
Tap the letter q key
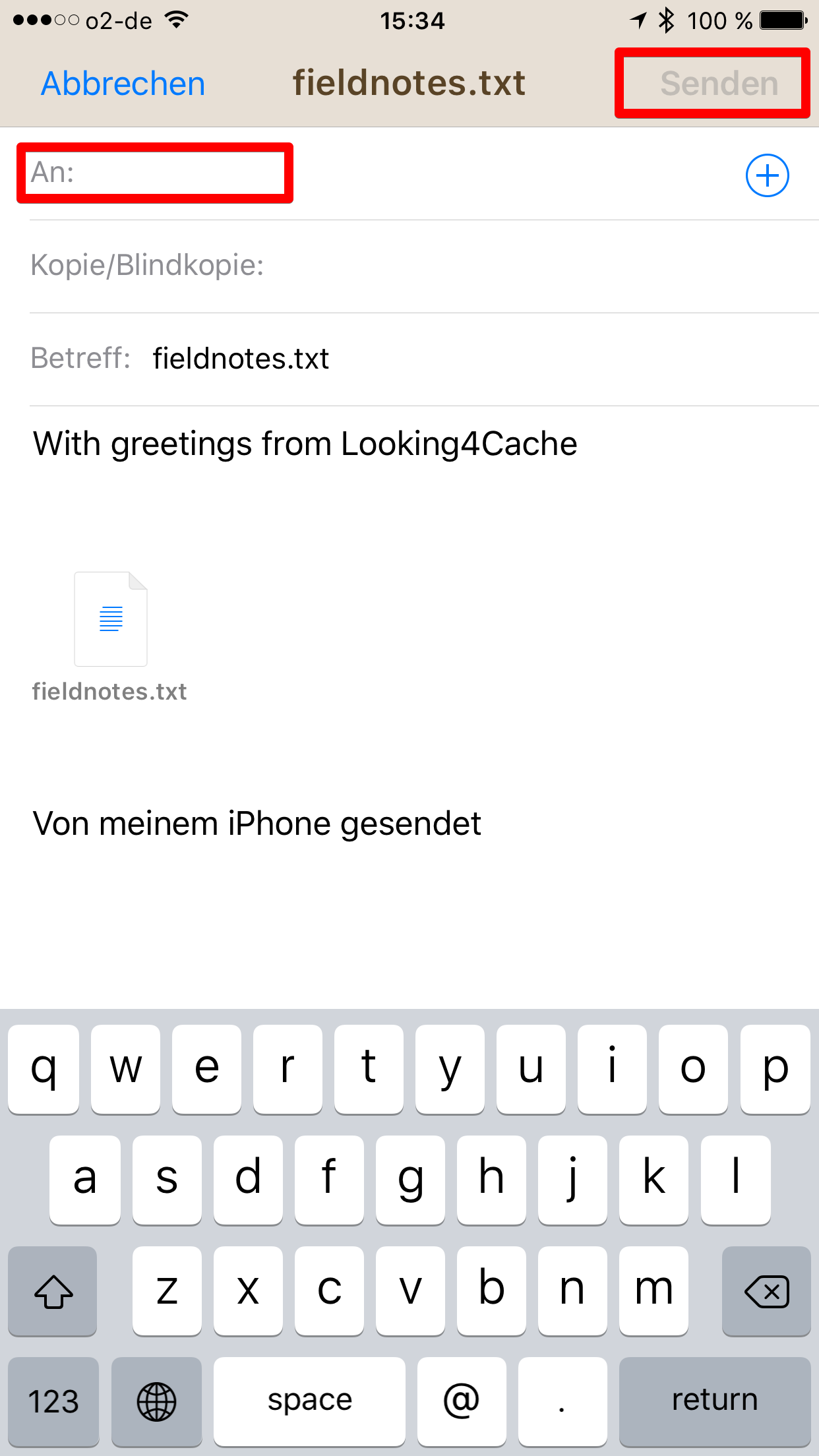click(x=44, y=1070)
